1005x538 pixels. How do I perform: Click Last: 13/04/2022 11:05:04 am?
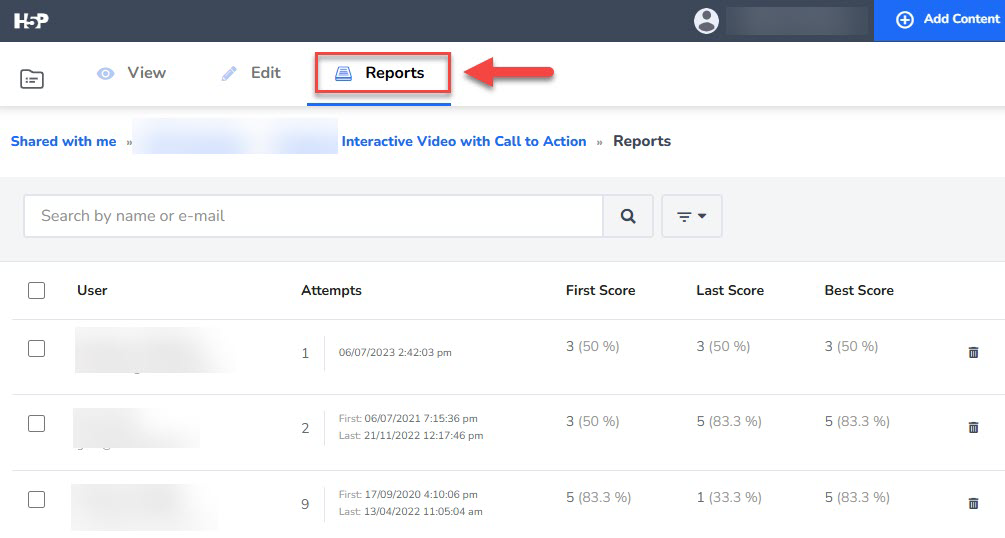pos(411,512)
